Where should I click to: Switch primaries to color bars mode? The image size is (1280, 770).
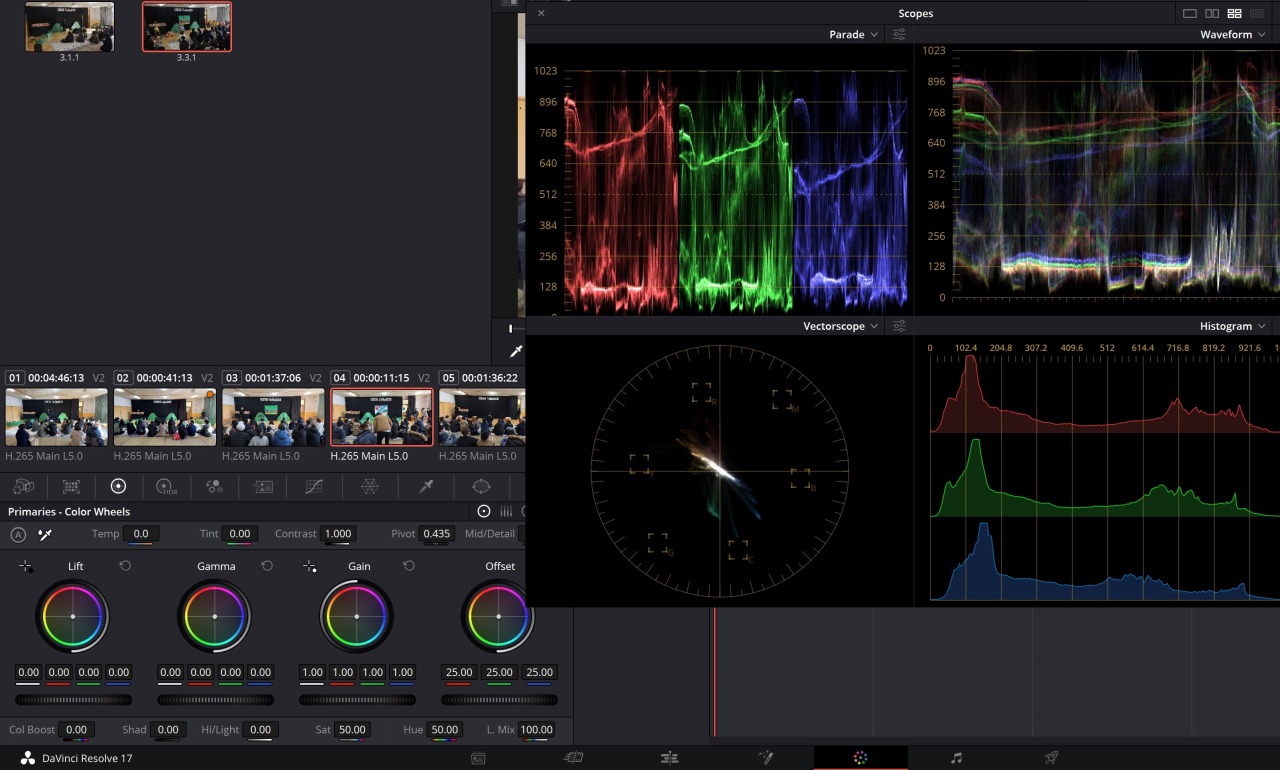506,511
